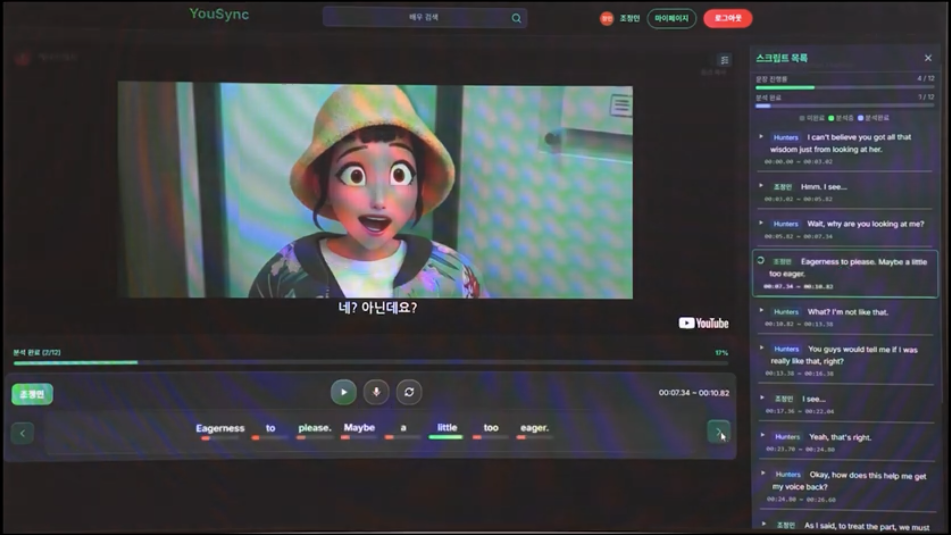
Task: Expand "Okay, how does this help me" row
Action: tap(764, 473)
